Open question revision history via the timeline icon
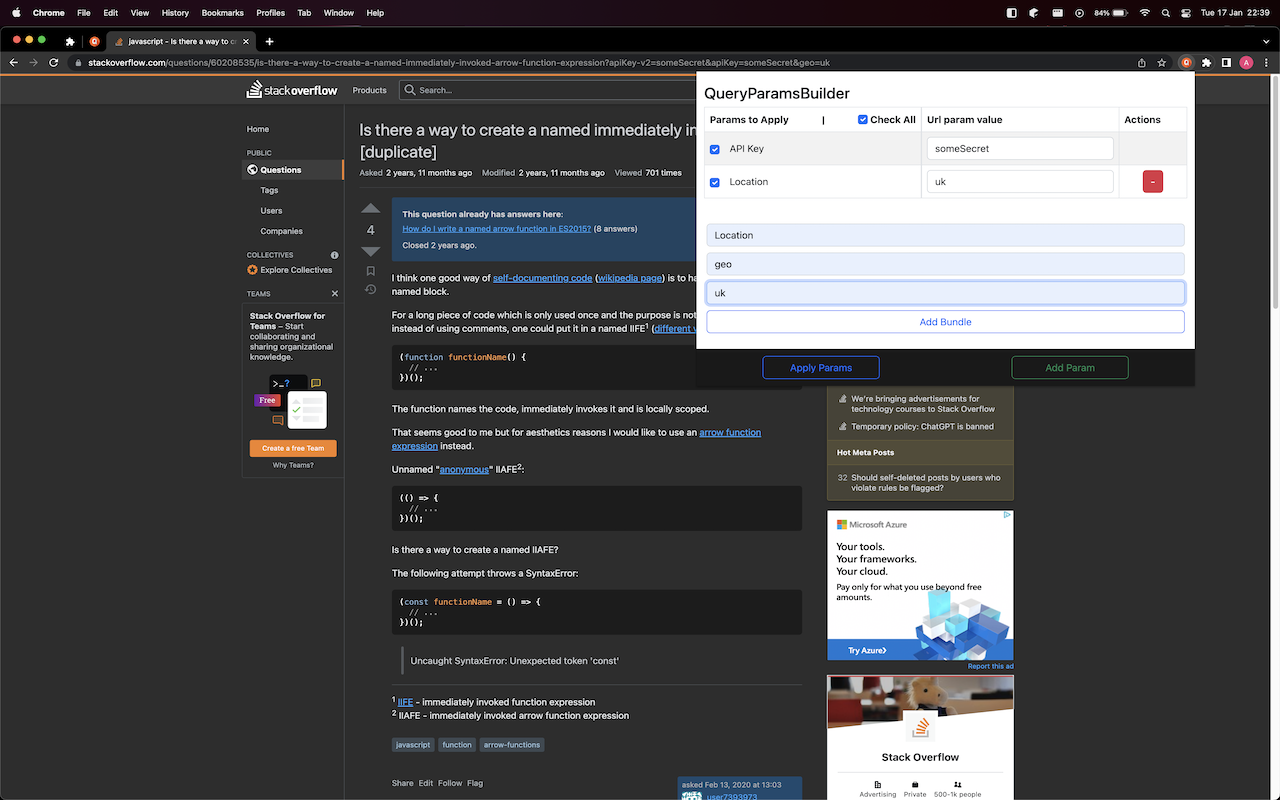This screenshot has width=1280, height=800. tap(370, 290)
